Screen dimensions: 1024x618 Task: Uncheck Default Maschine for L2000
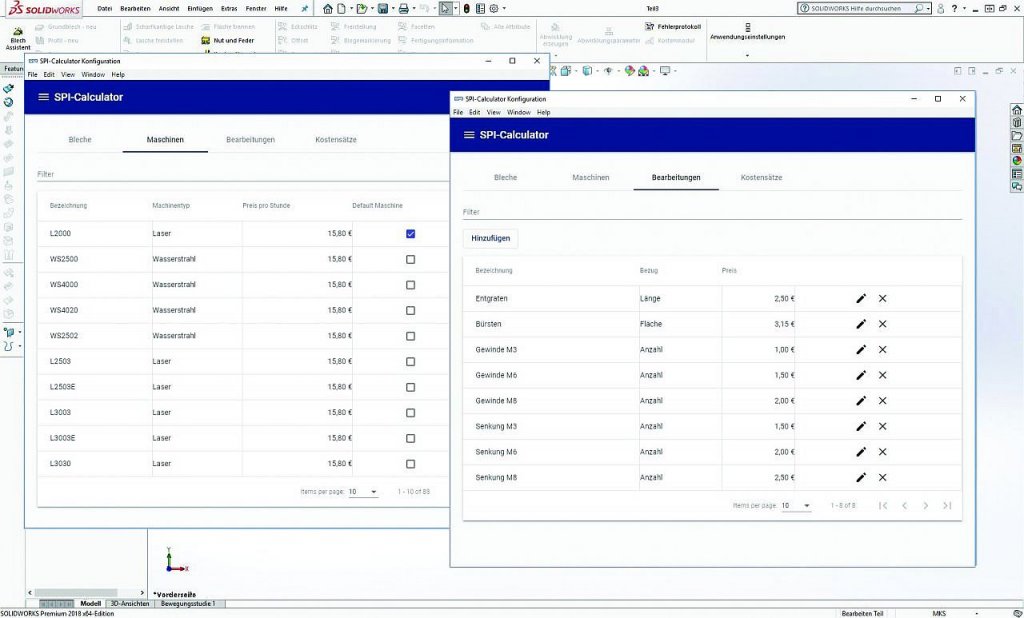click(410, 234)
